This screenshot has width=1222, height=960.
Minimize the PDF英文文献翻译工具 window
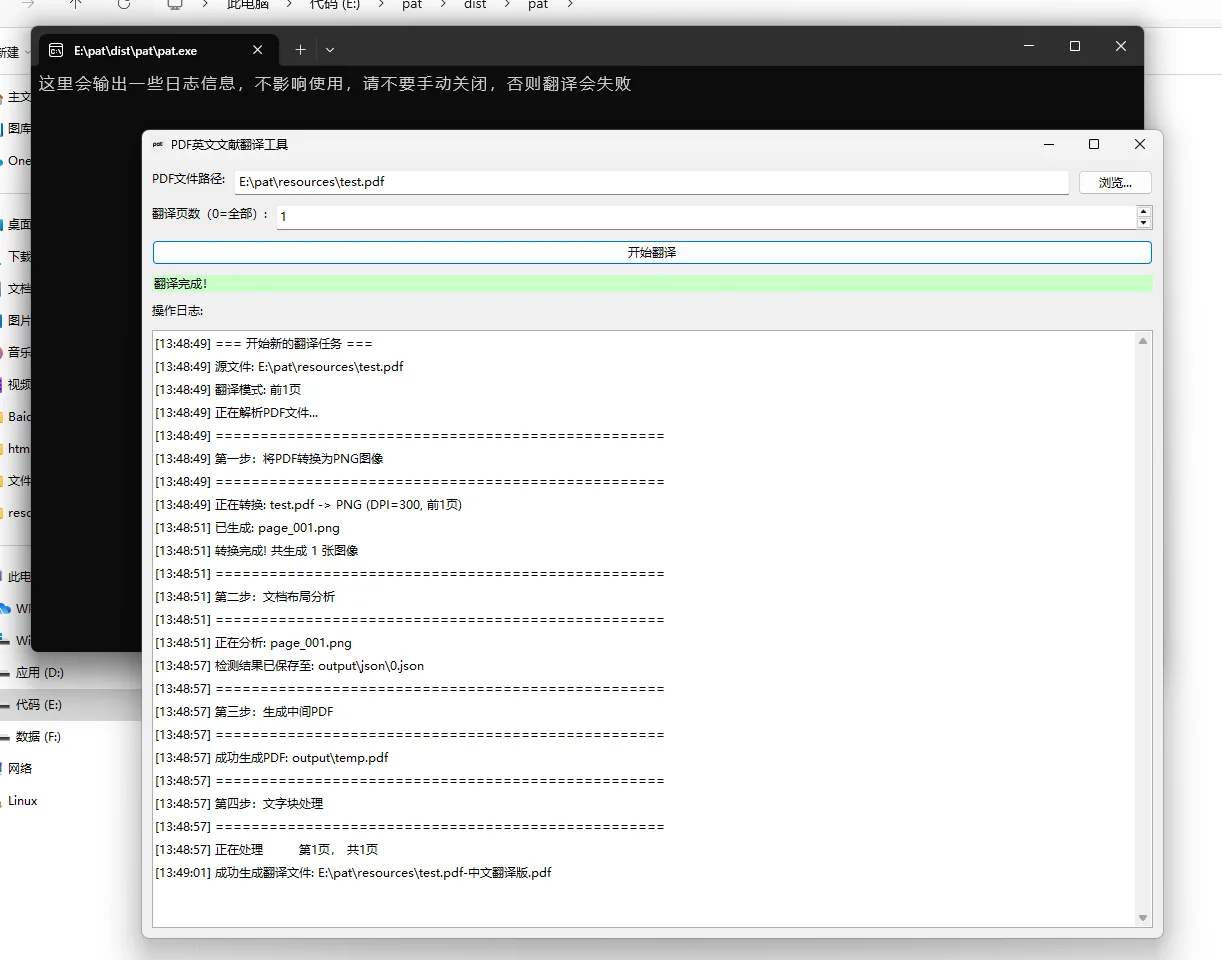(x=1048, y=145)
